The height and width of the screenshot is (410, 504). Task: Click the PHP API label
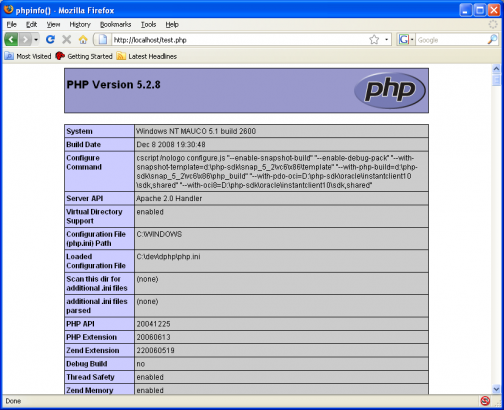click(80, 324)
